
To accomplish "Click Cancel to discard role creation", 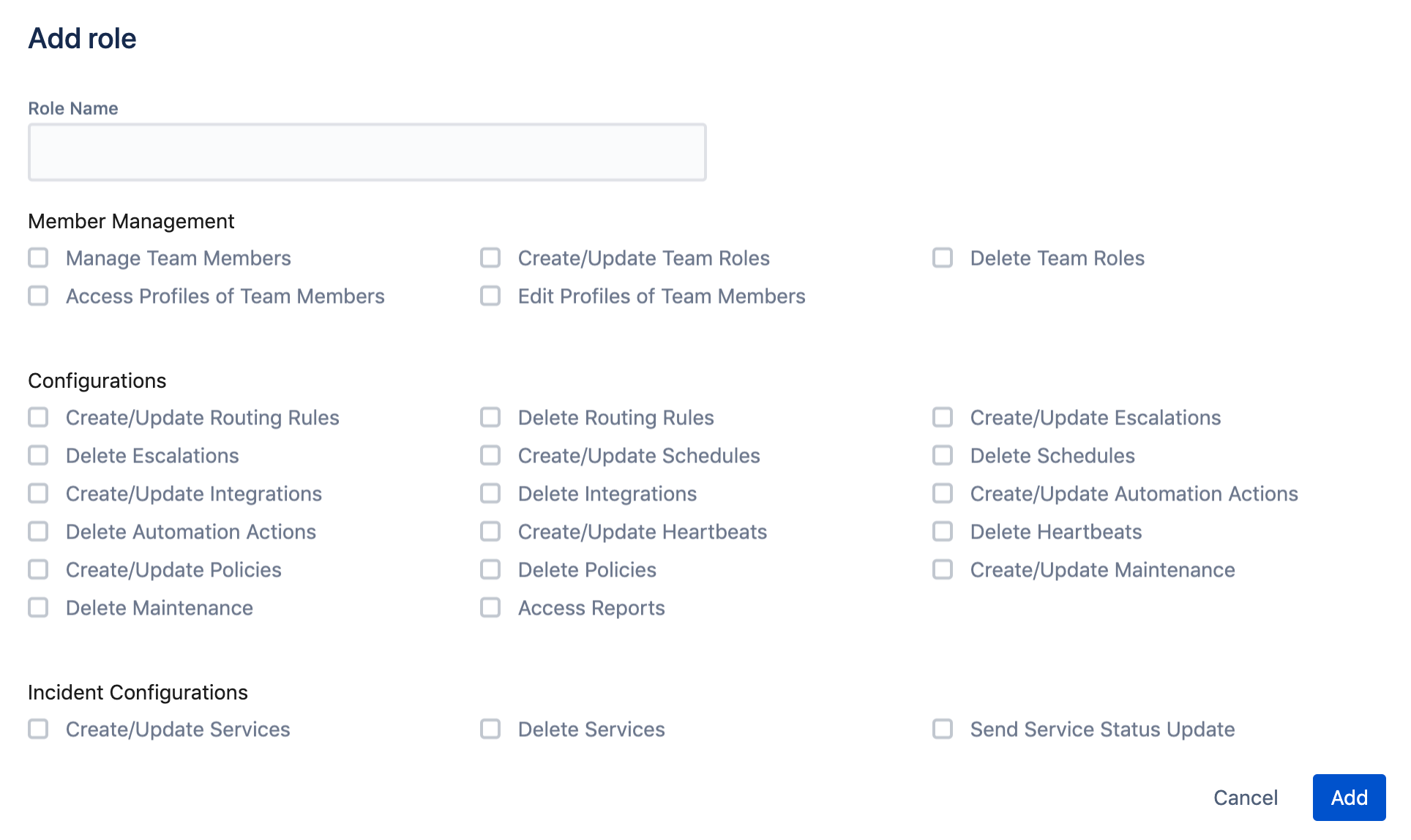I will click(1245, 797).
